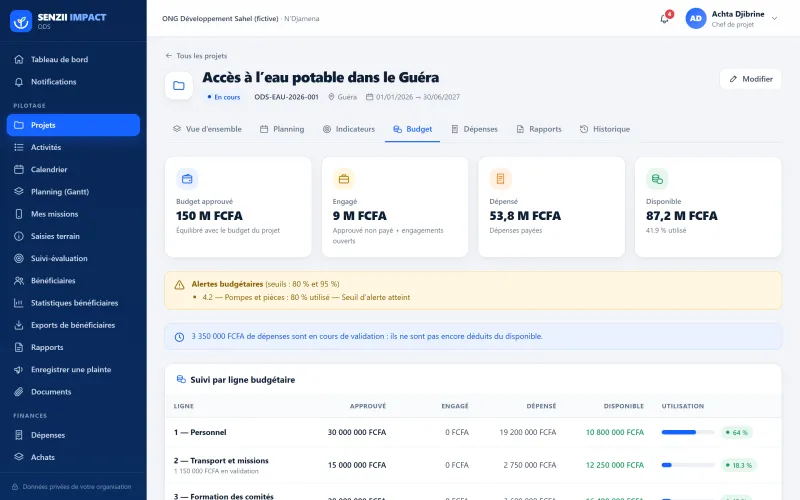The height and width of the screenshot is (500, 800).
Task: Open Statistiques bénéficiaires in the sidebar
Action: 73,303
